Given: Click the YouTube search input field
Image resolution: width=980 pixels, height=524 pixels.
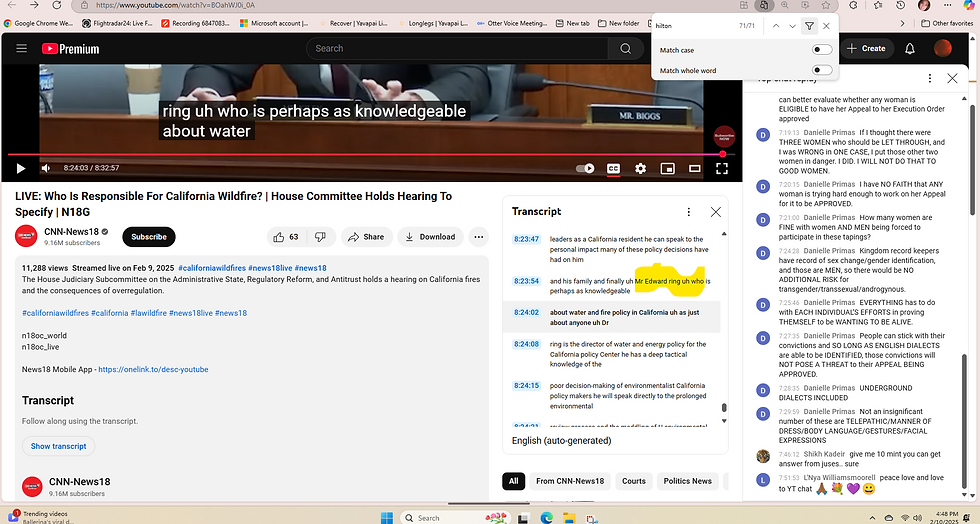Looking at the screenshot, I should coord(457,48).
